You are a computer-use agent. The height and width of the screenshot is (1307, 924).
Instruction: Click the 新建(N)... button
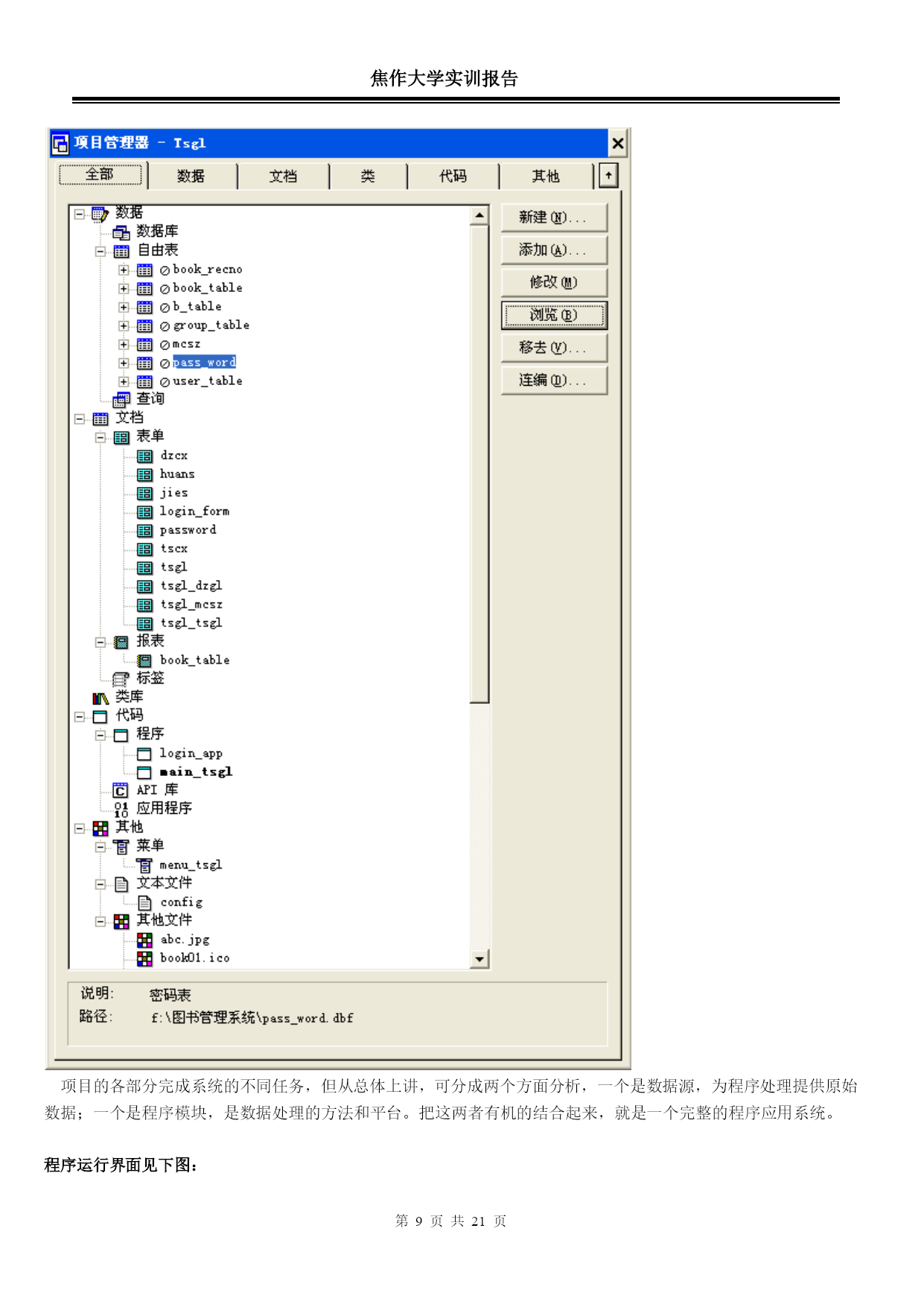pos(554,217)
